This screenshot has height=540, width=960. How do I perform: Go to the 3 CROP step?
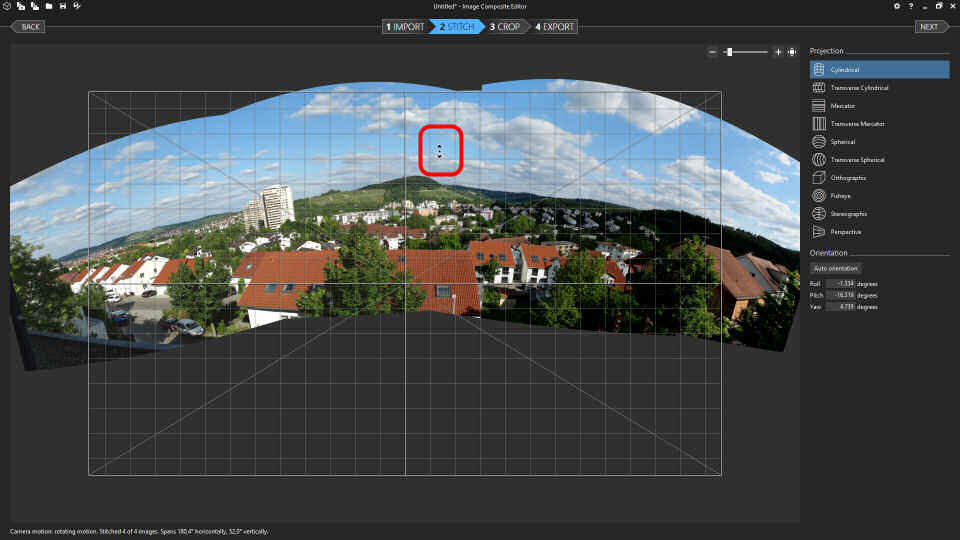tap(505, 26)
